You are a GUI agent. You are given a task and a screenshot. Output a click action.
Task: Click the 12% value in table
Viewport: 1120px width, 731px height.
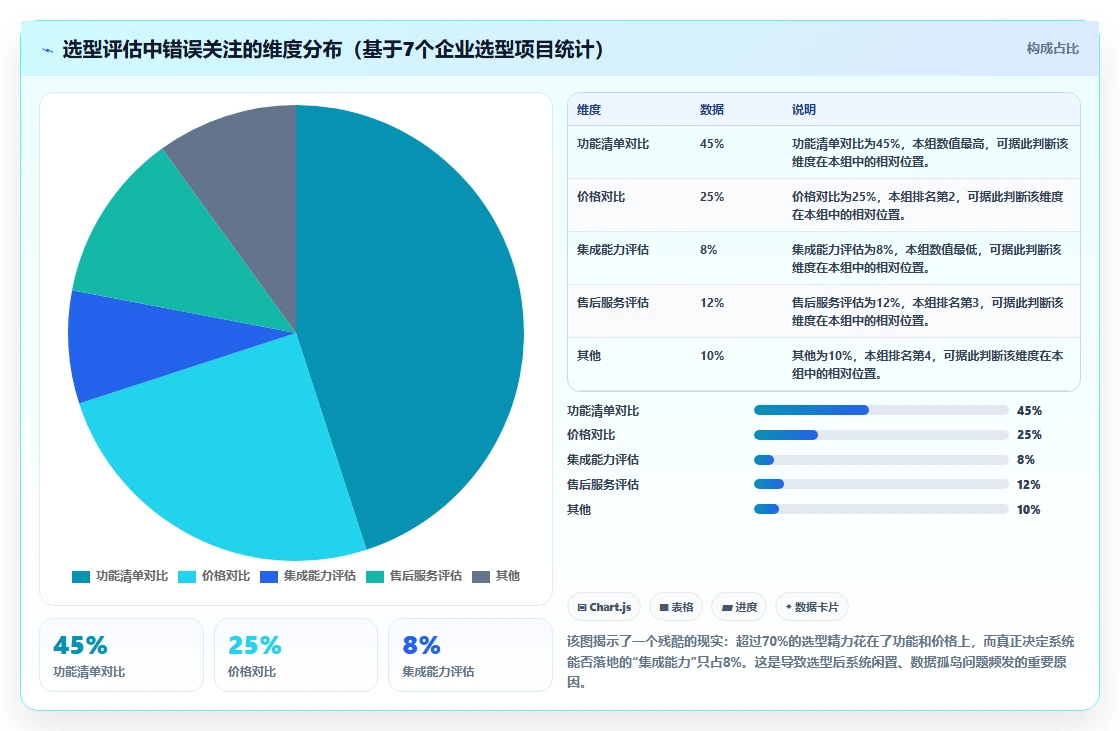pos(712,302)
